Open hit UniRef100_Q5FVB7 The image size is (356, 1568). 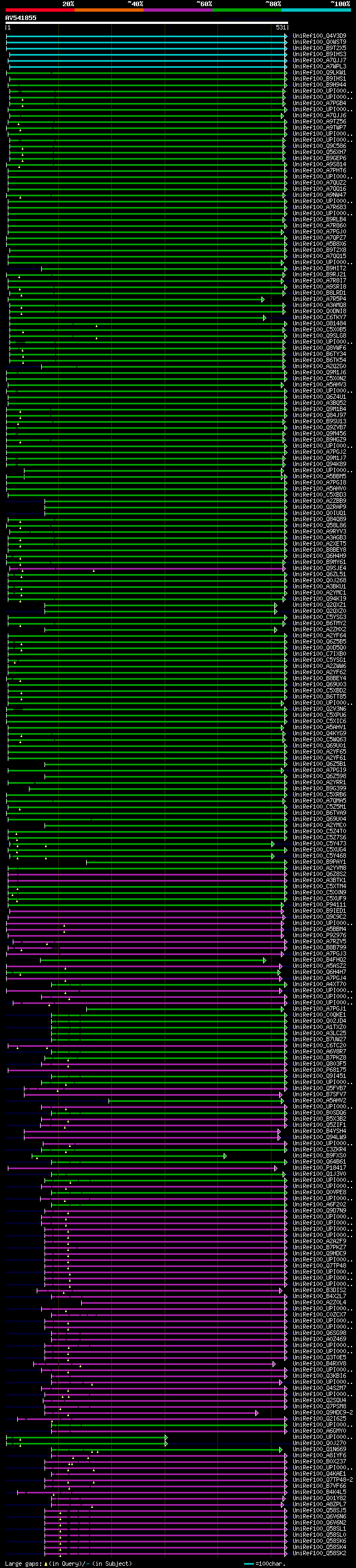319,1088
